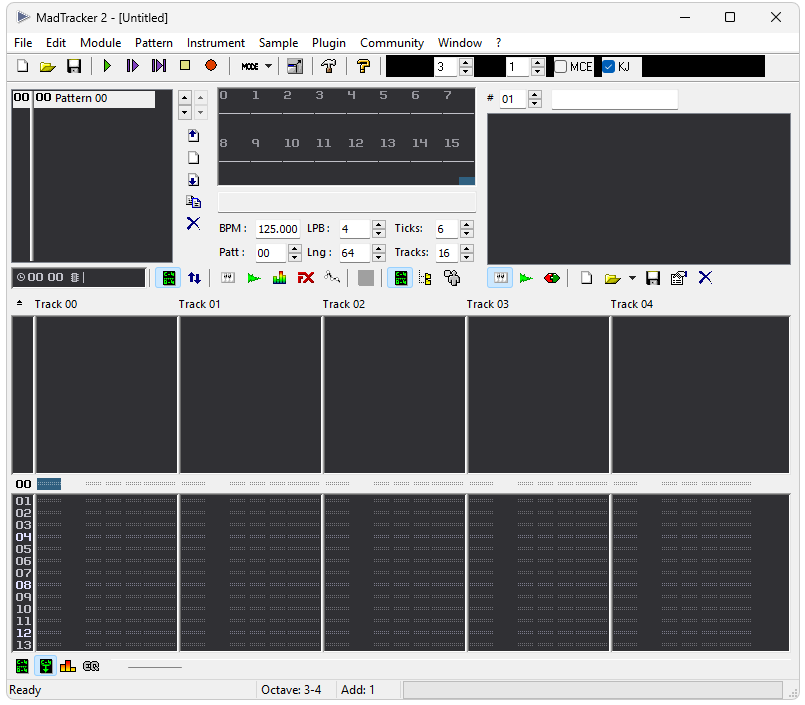
Task: Click the yellow tree structure icon
Action: (x=425, y=278)
